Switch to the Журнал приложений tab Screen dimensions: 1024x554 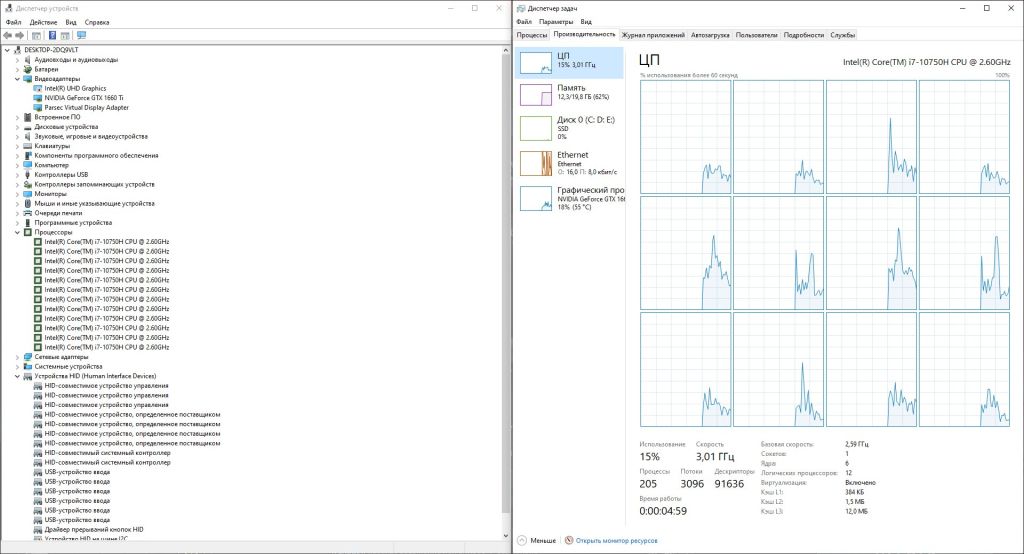653,35
